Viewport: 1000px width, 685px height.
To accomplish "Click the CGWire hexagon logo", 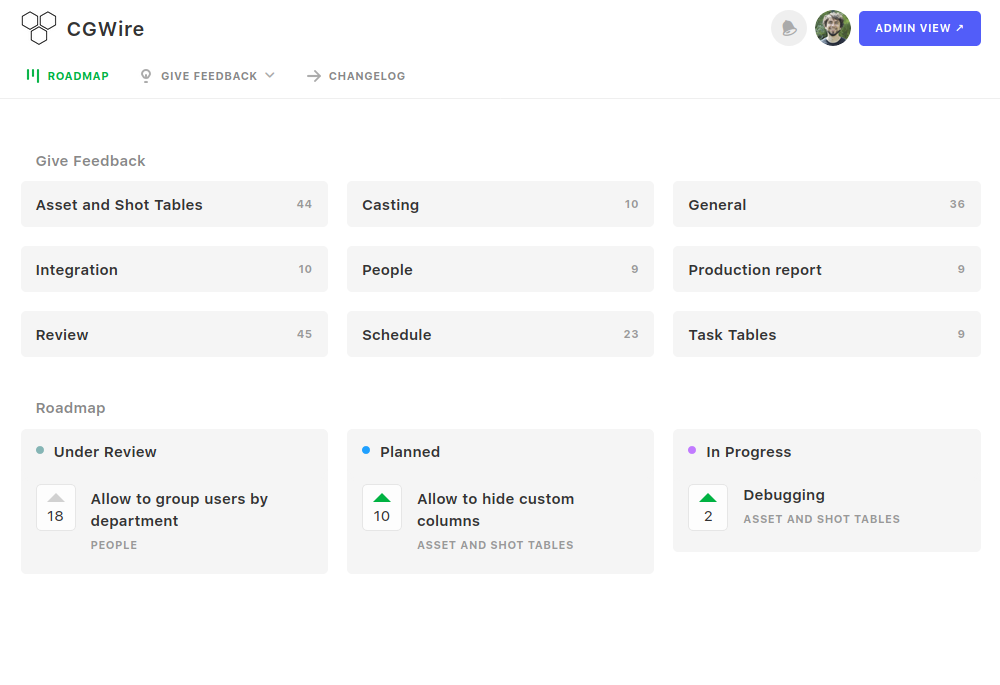I will tap(39, 28).
